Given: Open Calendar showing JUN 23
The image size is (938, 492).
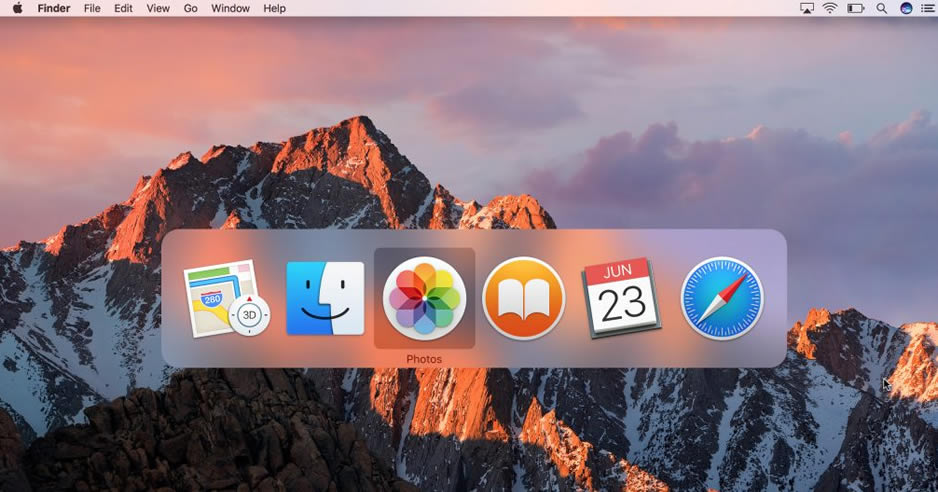Looking at the screenshot, I should (622, 298).
